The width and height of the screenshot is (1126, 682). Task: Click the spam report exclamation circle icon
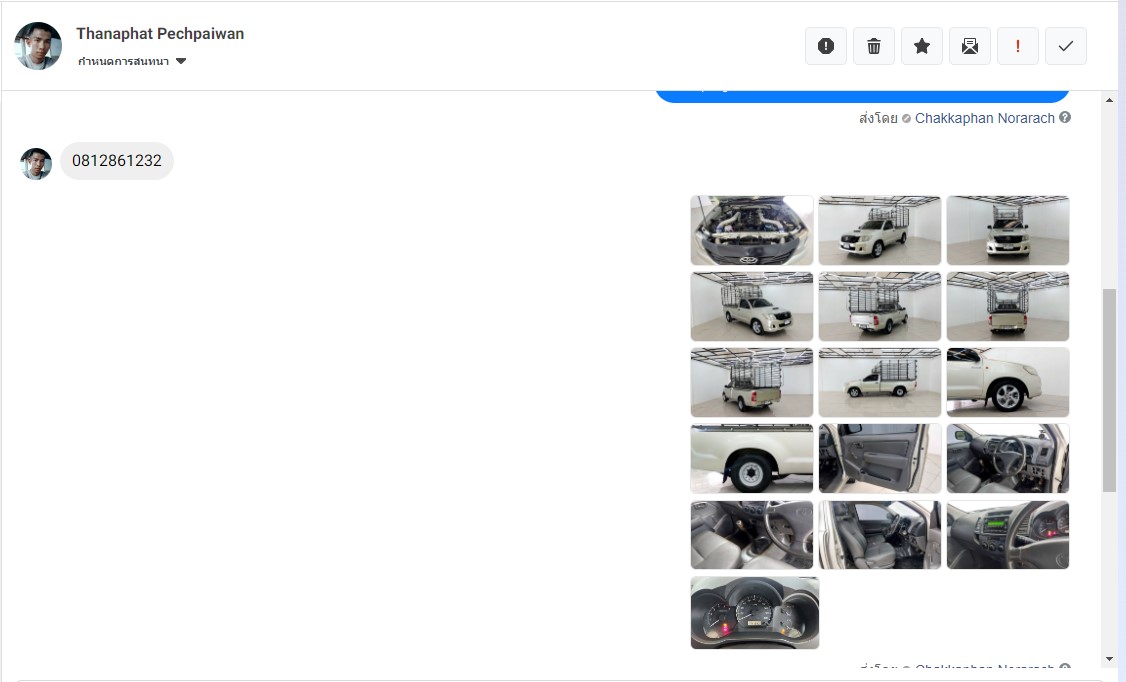pyautogui.click(x=825, y=46)
